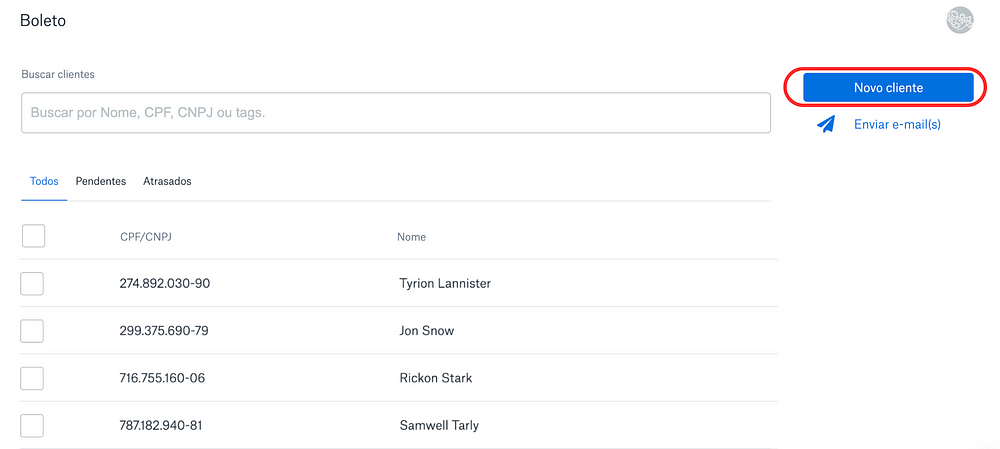The image size is (1000, 449).
Task: Click the Boleto page title
Action: pyautogui.click(x=43, y=20)
